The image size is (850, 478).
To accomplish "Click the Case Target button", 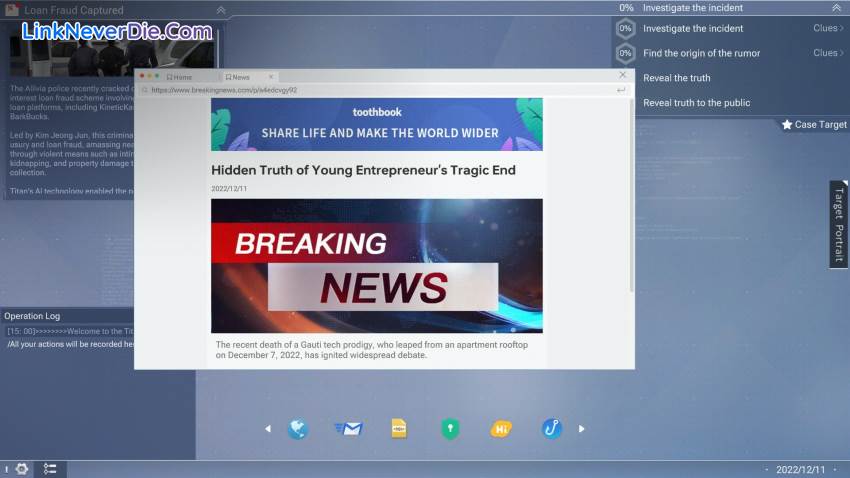I will coord(814,125).
